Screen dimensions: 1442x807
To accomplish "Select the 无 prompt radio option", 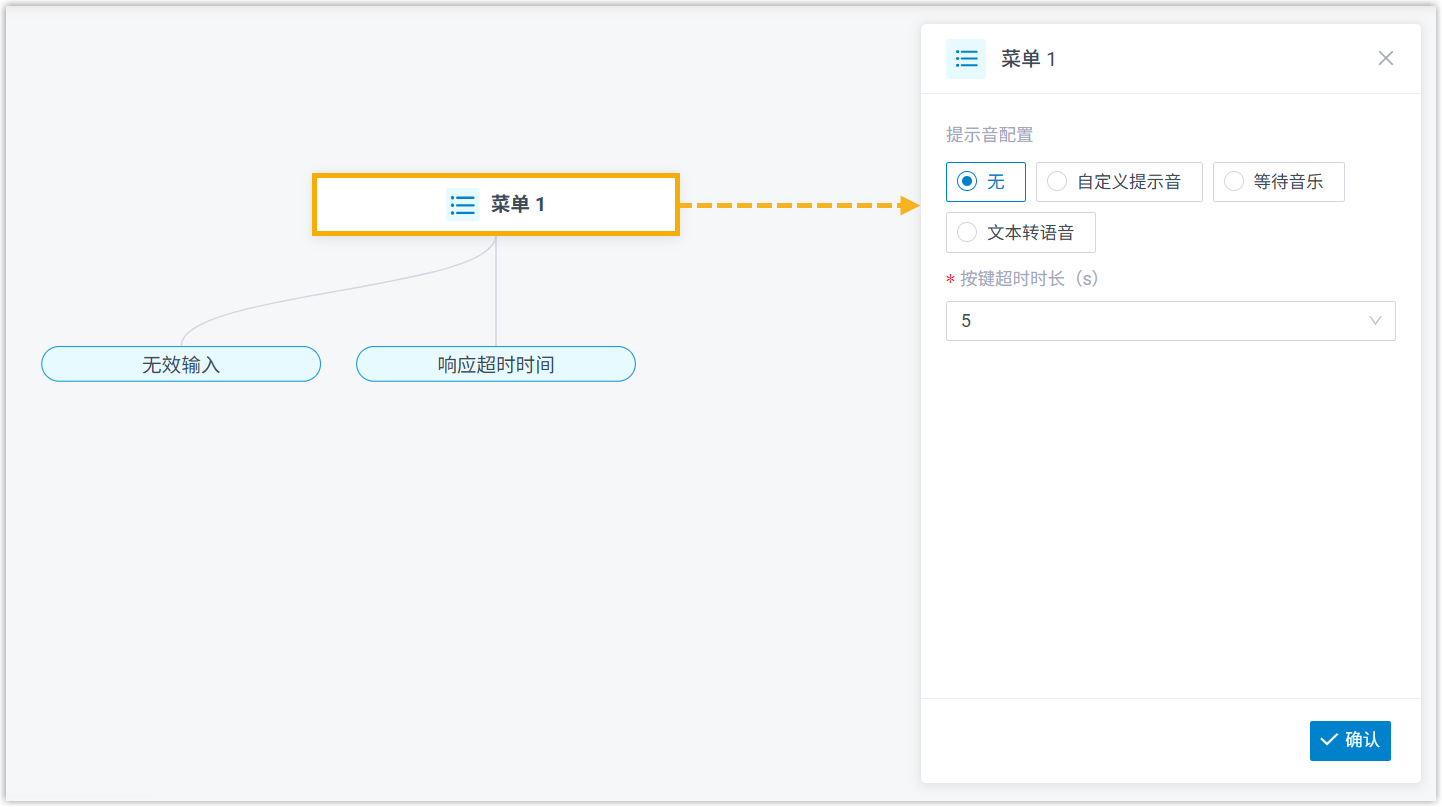I will coord(967,182).
